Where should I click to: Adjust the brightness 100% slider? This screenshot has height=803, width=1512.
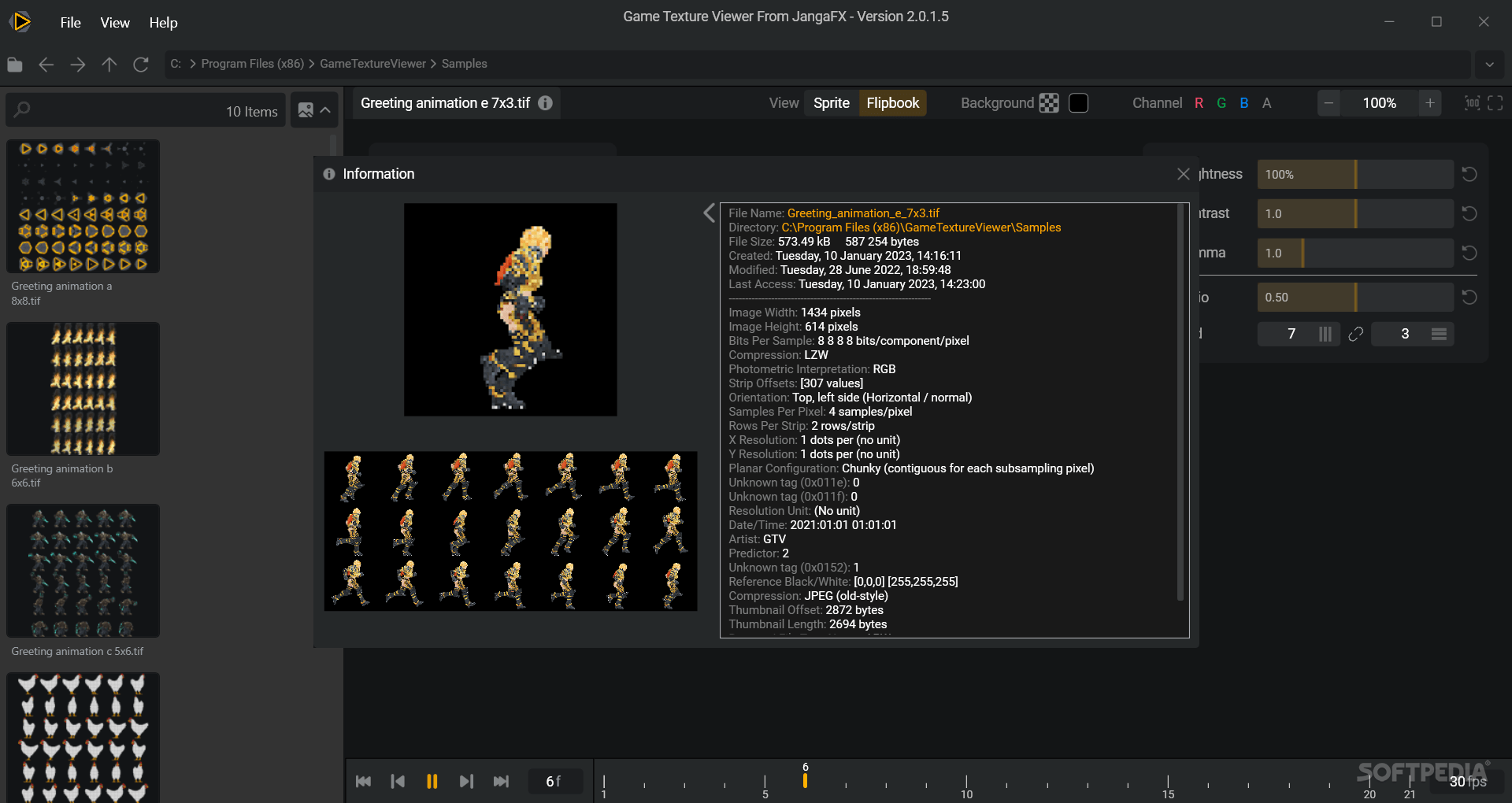[1355, 174]
